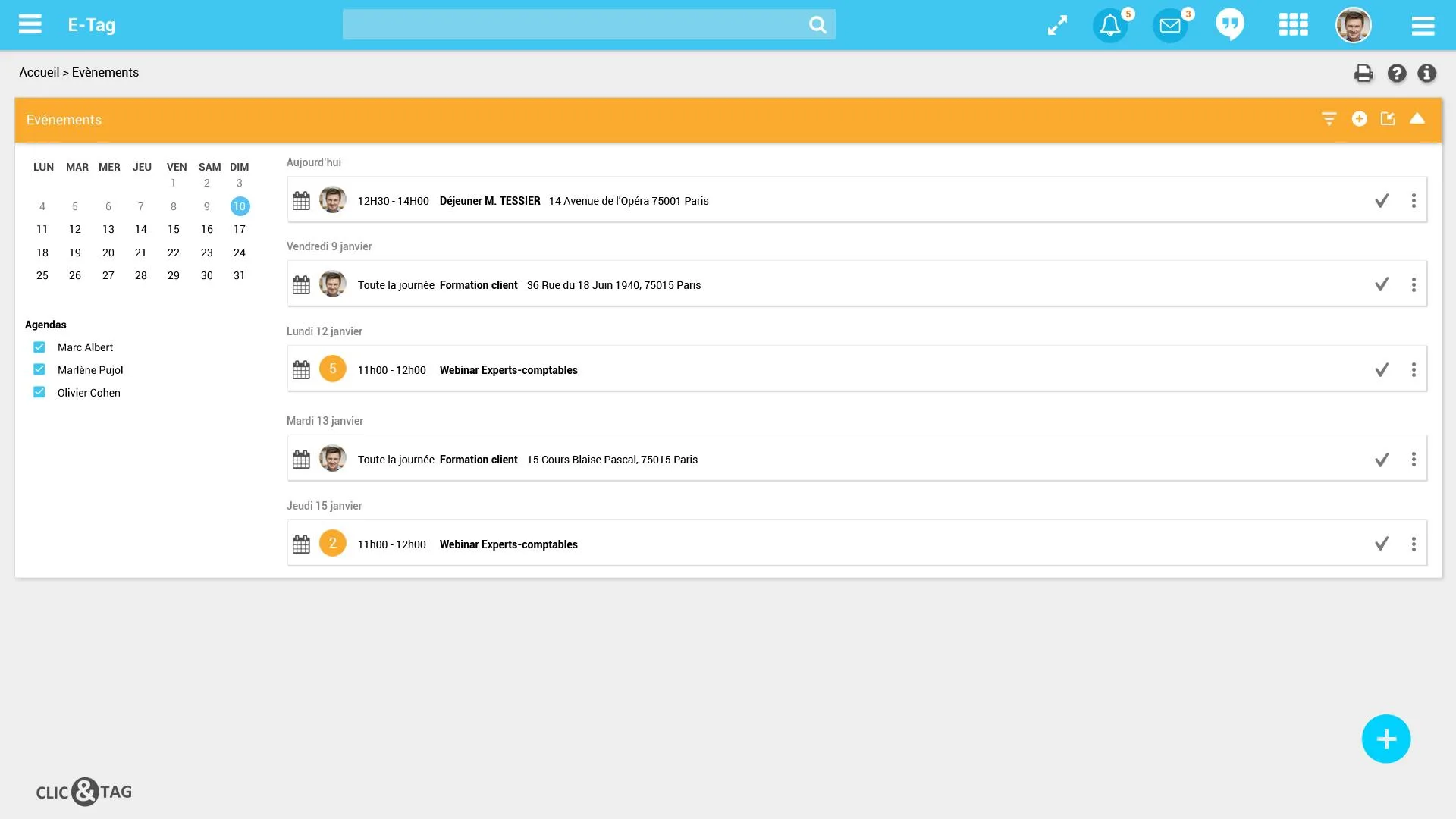Open the user profile avatar
Viewport: 1456px width, 819px height.
click(1354, 25)
